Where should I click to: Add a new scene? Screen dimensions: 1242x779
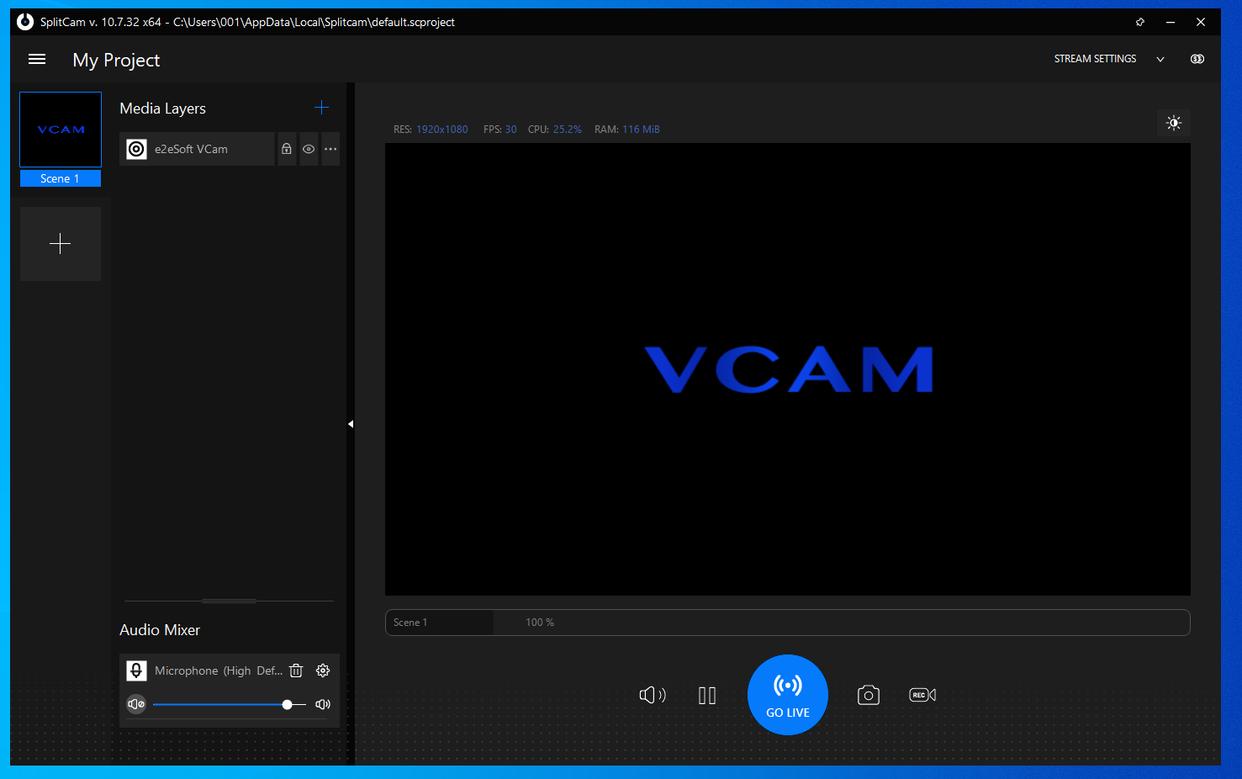60,244
